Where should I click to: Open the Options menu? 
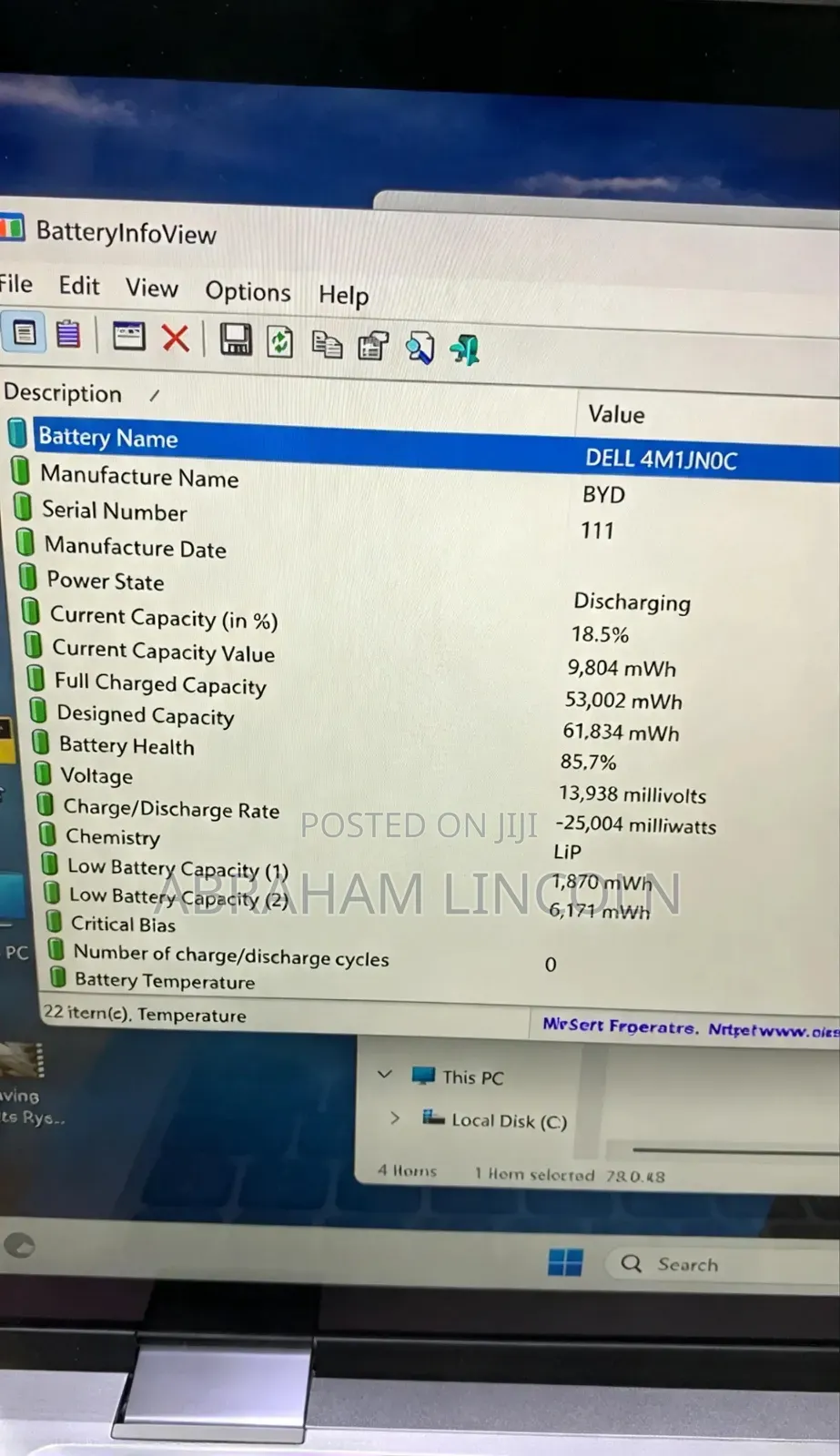coord(248,292)
